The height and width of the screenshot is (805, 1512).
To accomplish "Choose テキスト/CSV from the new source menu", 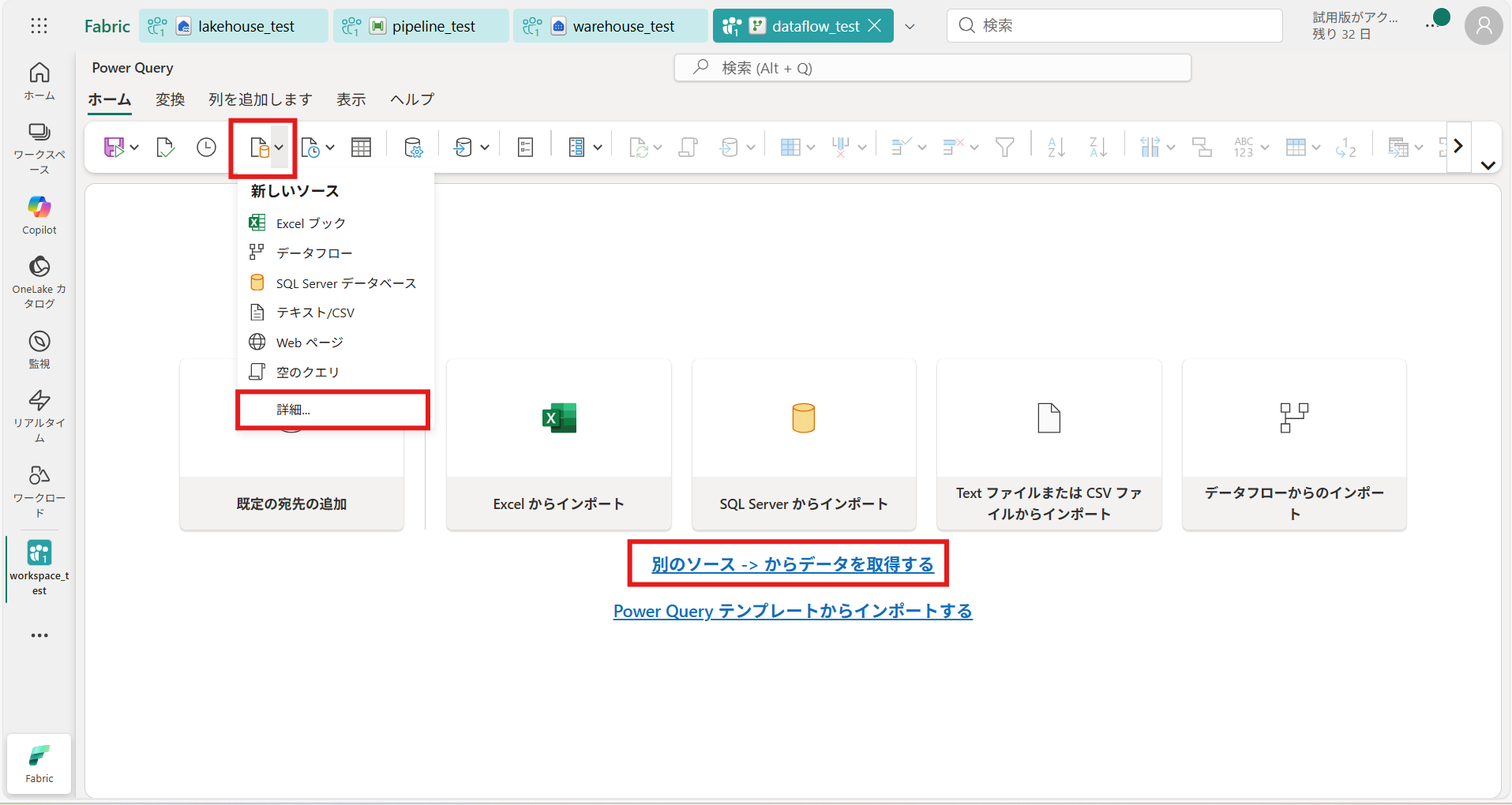I will tap(315, 313).
